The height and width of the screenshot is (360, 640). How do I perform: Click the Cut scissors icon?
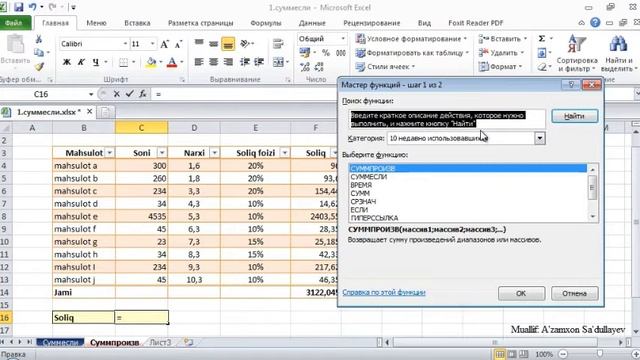[x=39, y=39]
